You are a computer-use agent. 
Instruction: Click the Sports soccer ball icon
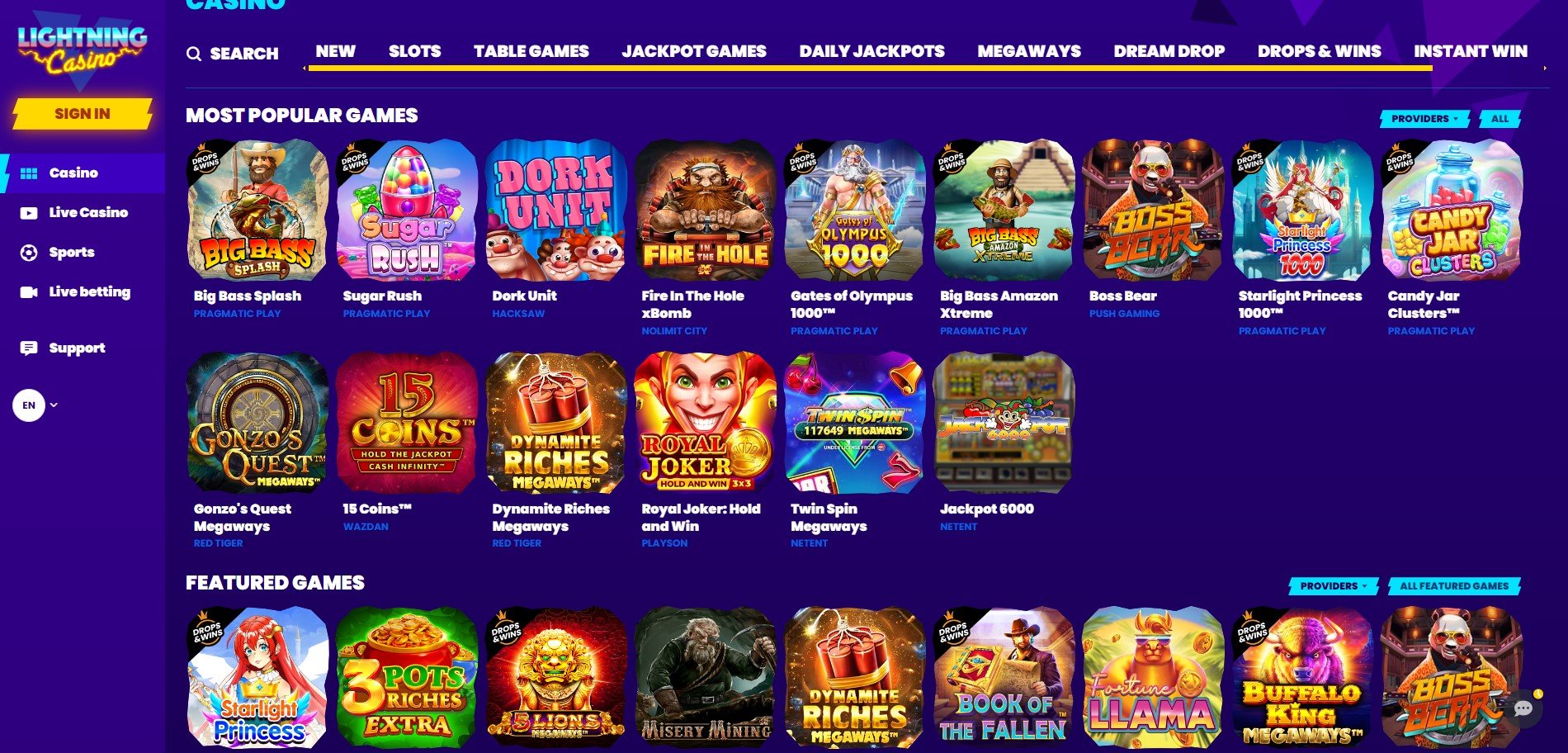coord(29,253)
